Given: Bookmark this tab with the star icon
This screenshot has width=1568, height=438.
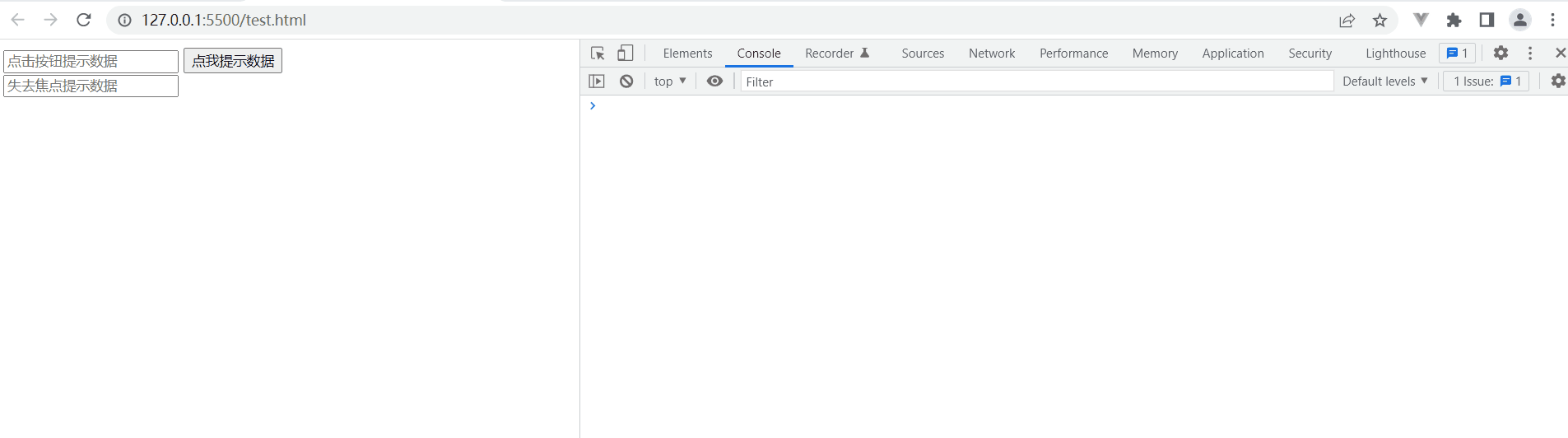Looking at the screenshot, I should click(x=1380, y=21).
